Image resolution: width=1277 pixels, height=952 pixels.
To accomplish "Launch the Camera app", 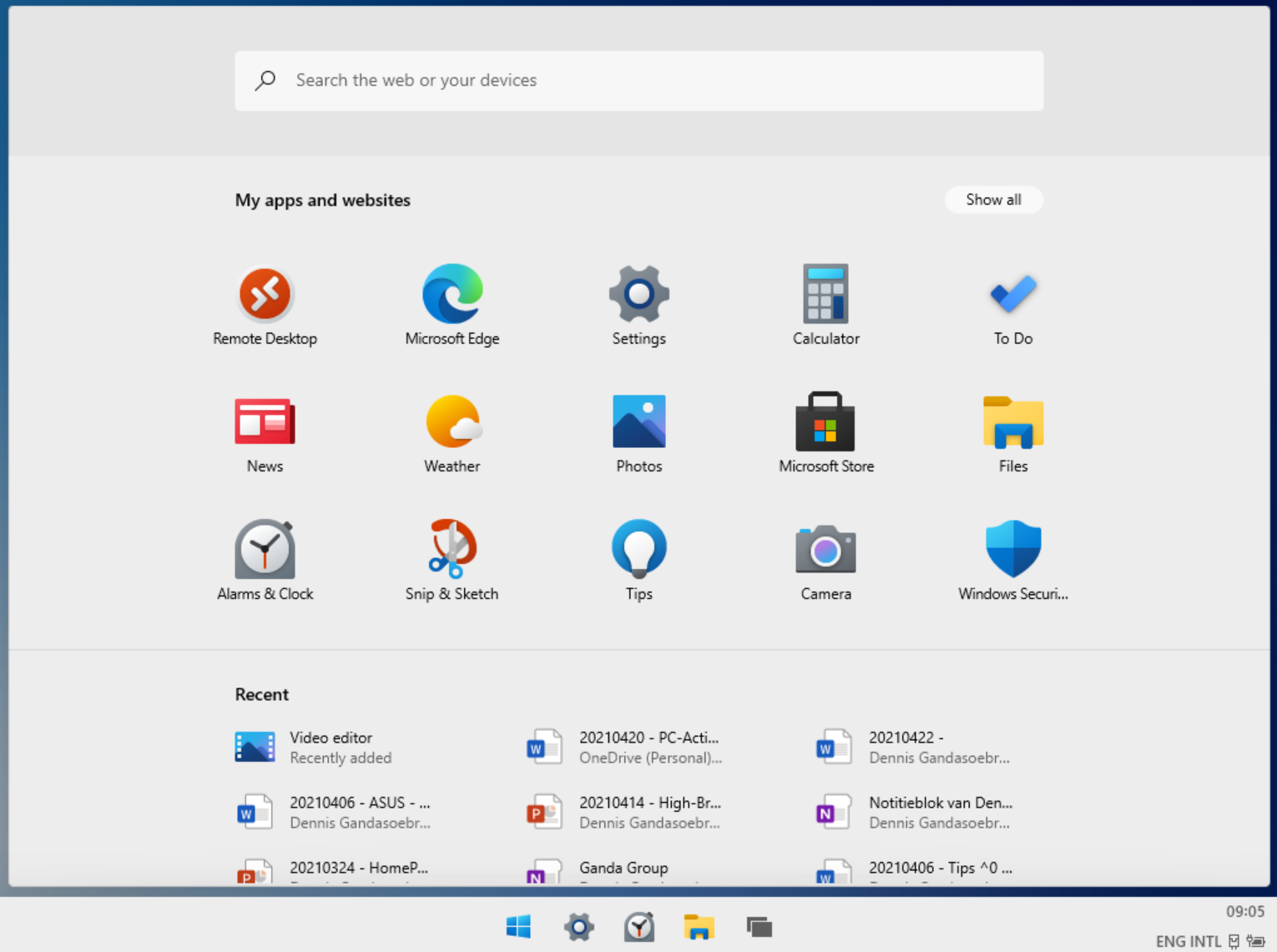I will [826, 562].
